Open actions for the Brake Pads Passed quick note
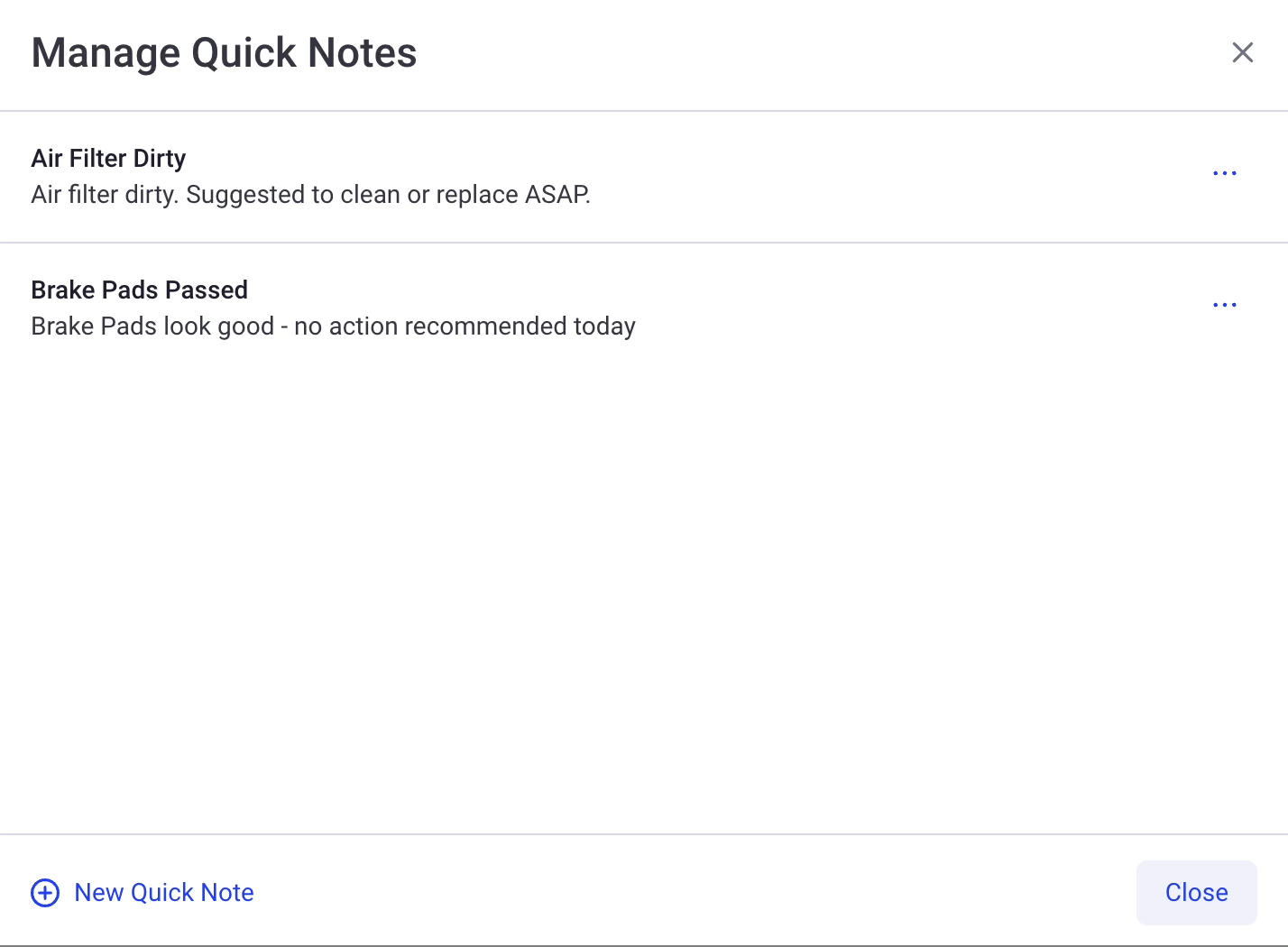This screenshot has height=947, width=1288. (1224, 305)
